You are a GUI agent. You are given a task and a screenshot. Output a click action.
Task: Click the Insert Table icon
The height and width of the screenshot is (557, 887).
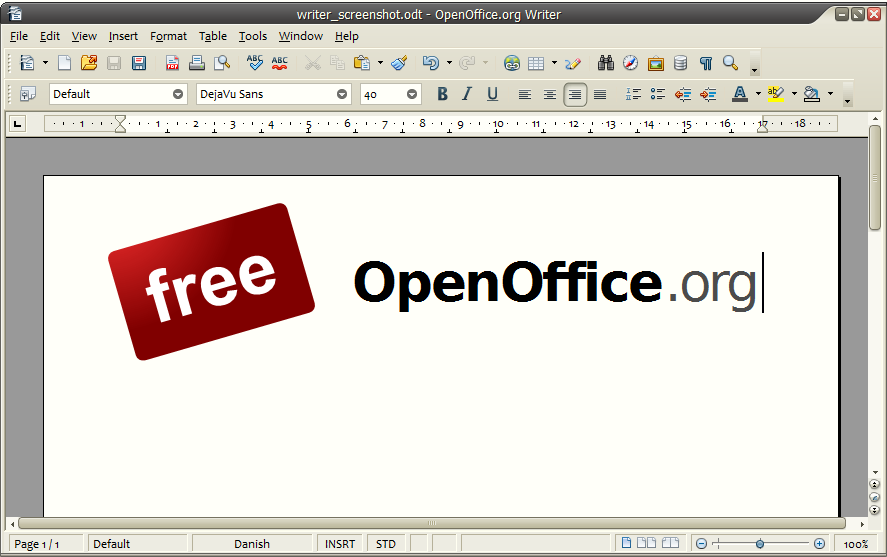(x=536, y=63)
